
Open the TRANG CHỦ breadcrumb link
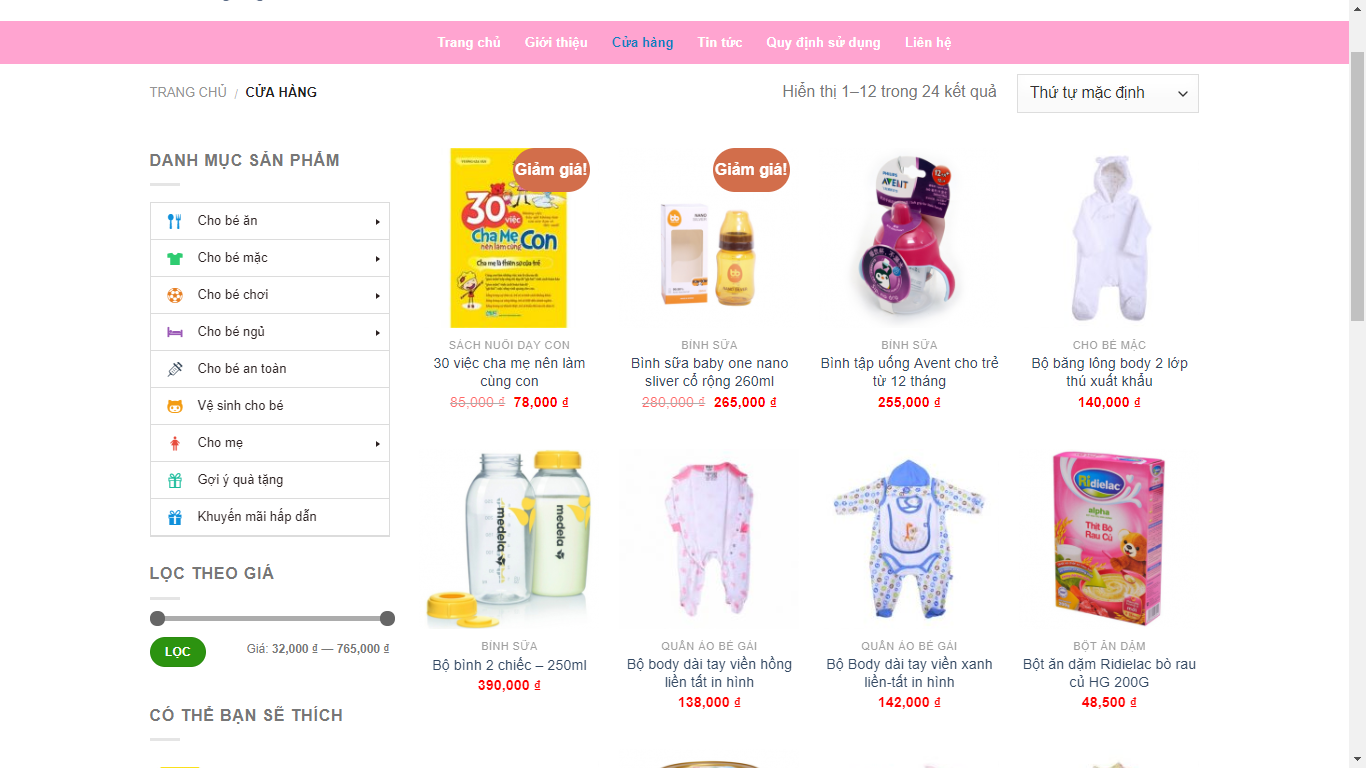(x=188, y=92)
